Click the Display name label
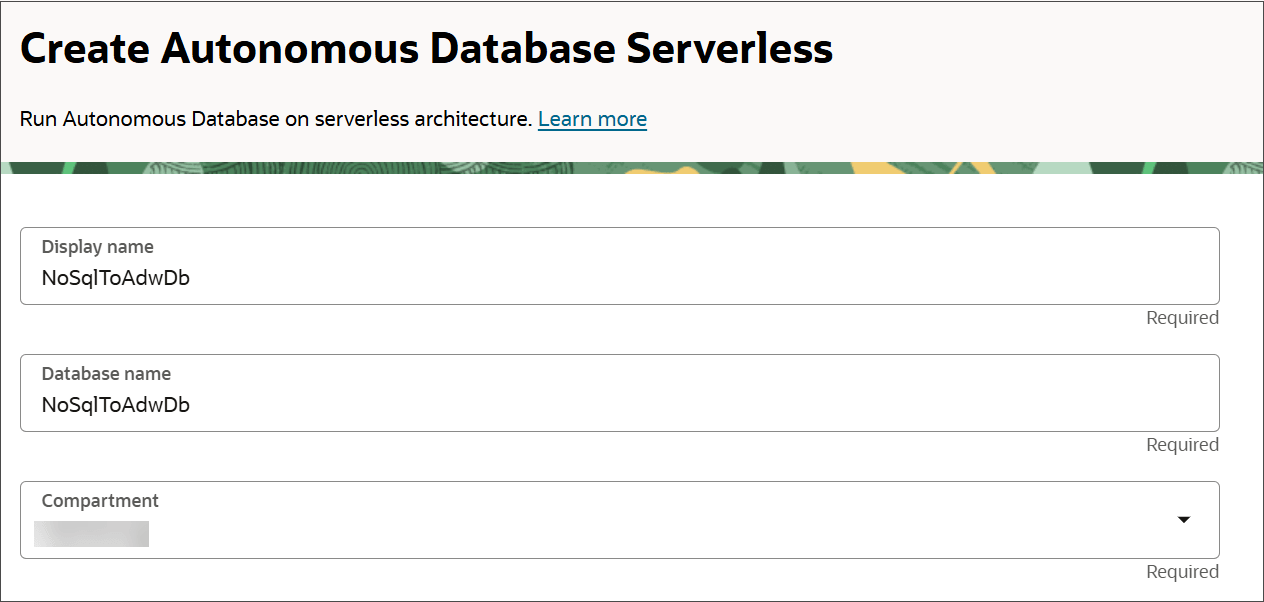Viewport: 1264px width, 602px height. coord(98,247)
